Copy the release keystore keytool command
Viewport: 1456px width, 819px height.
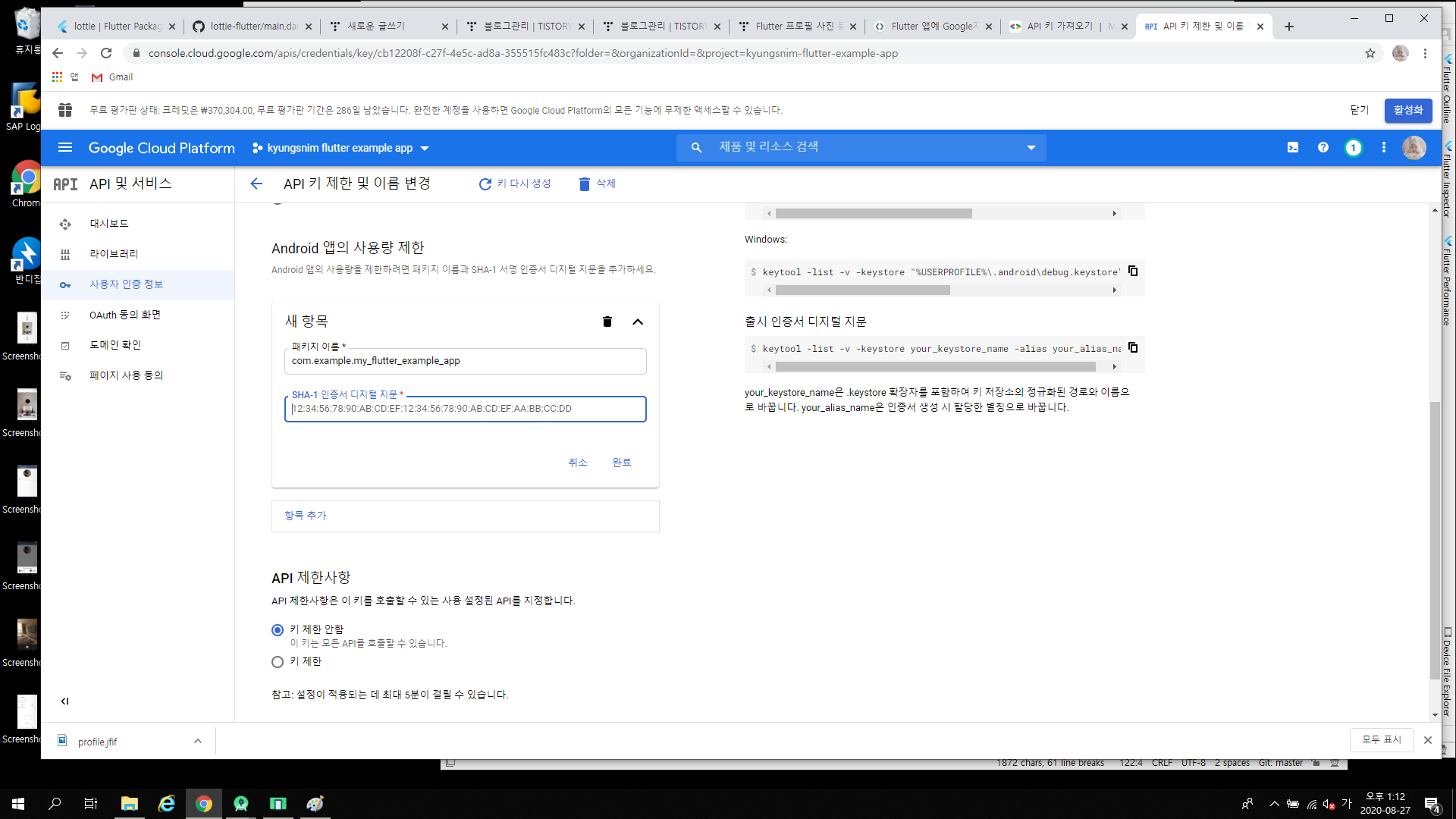tap(1133, 347)
